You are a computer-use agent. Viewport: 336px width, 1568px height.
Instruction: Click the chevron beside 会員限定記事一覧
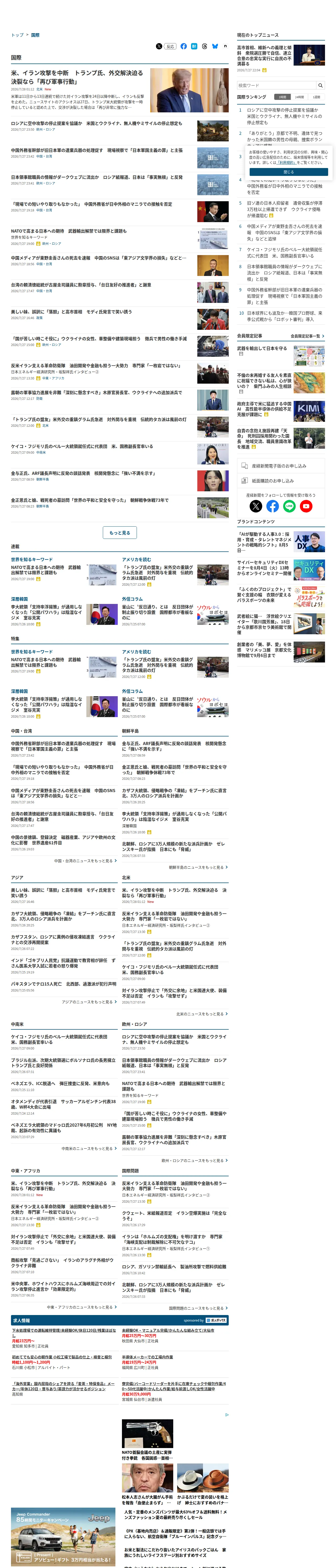(x=323, y=336)
